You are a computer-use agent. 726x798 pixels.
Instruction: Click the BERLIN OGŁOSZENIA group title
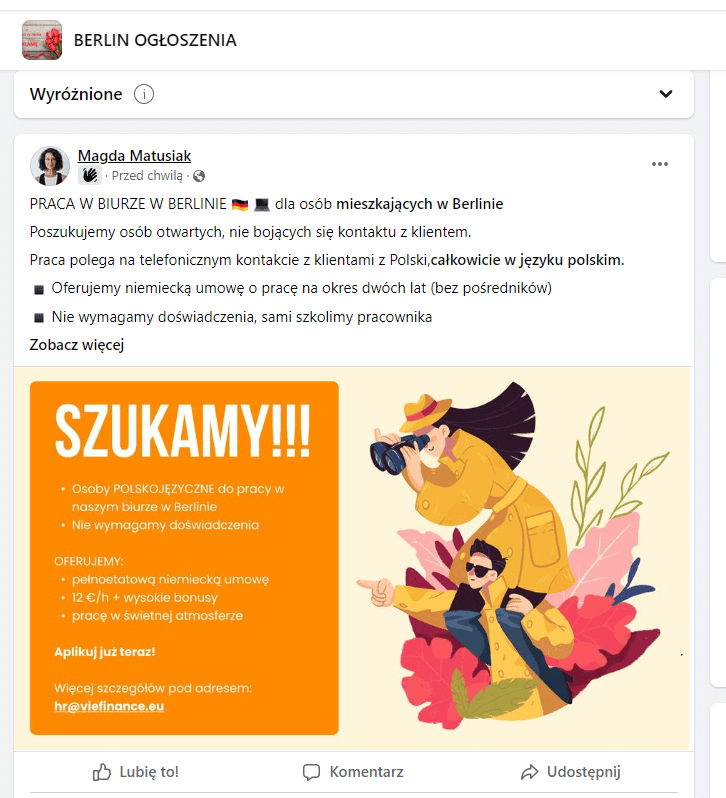(155, 40)
